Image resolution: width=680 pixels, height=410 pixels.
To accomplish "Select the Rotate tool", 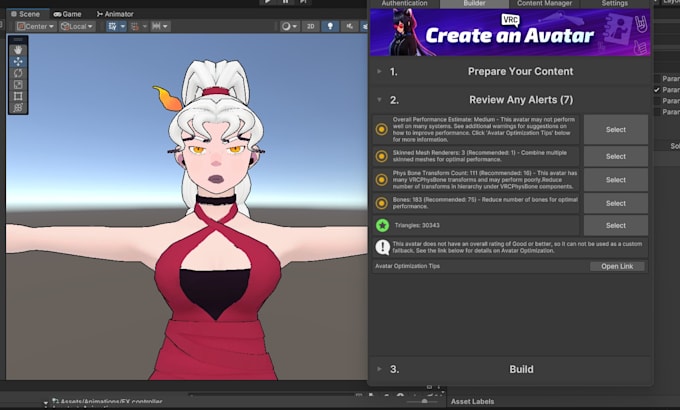I will coord(18,73).
